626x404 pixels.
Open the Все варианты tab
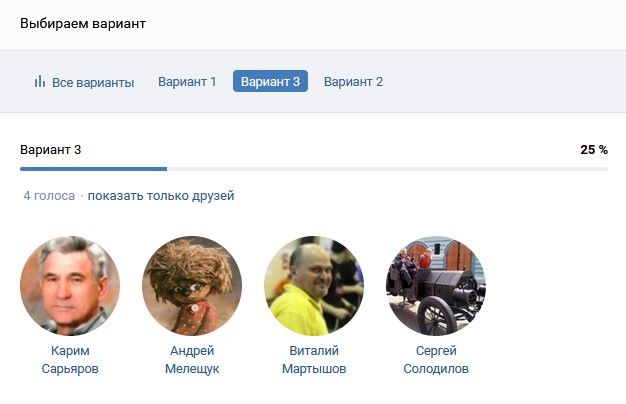point(84,82)
